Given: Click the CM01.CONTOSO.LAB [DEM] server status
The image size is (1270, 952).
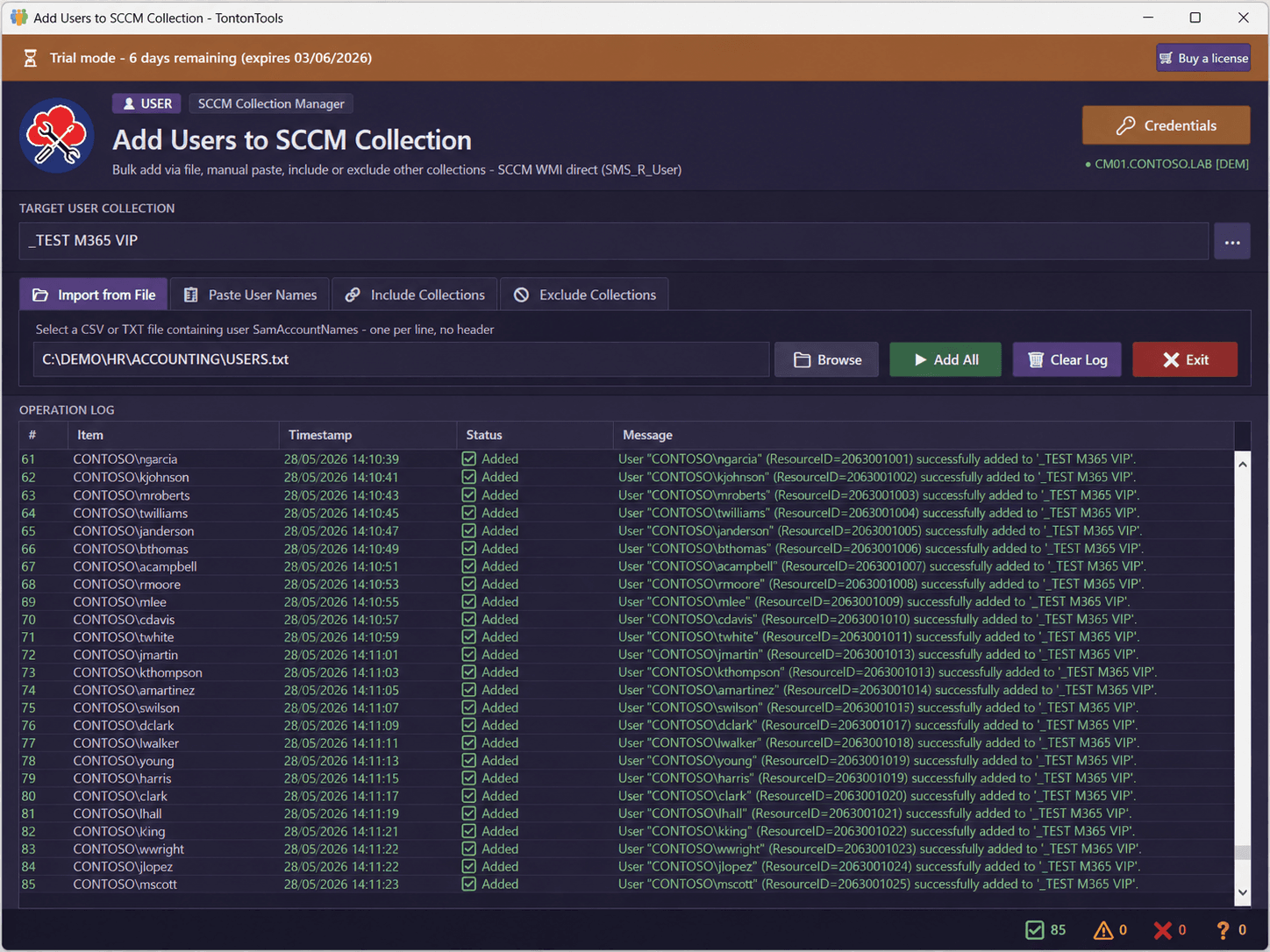Looking at the screenshot, I should click(1167, 164).
